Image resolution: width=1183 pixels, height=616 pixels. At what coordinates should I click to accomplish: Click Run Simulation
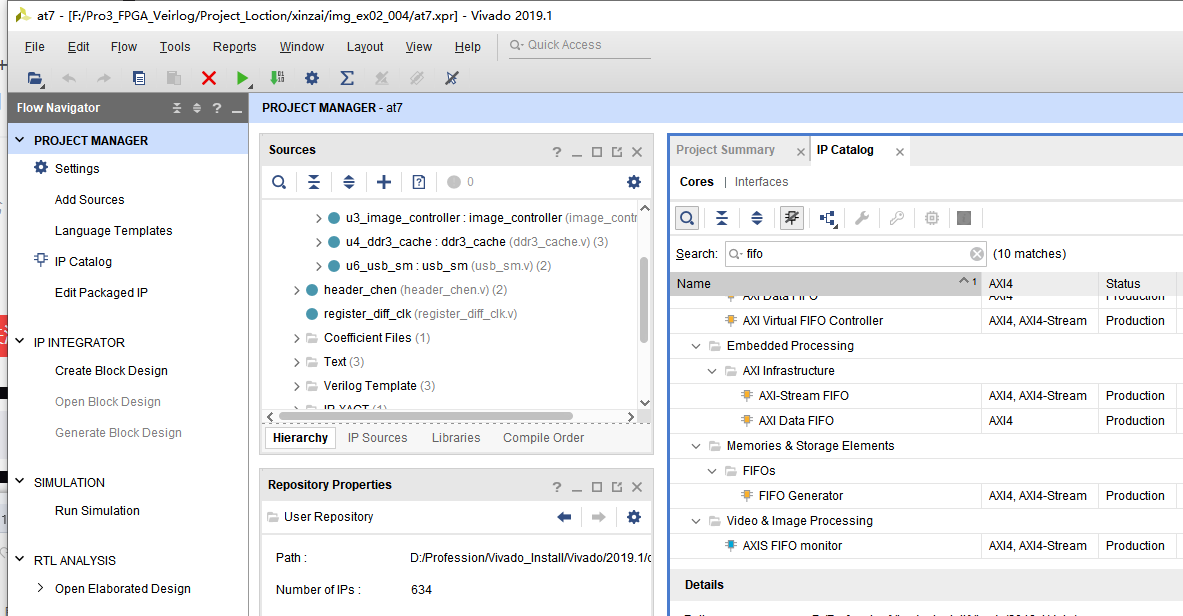[x=97, y=510]
